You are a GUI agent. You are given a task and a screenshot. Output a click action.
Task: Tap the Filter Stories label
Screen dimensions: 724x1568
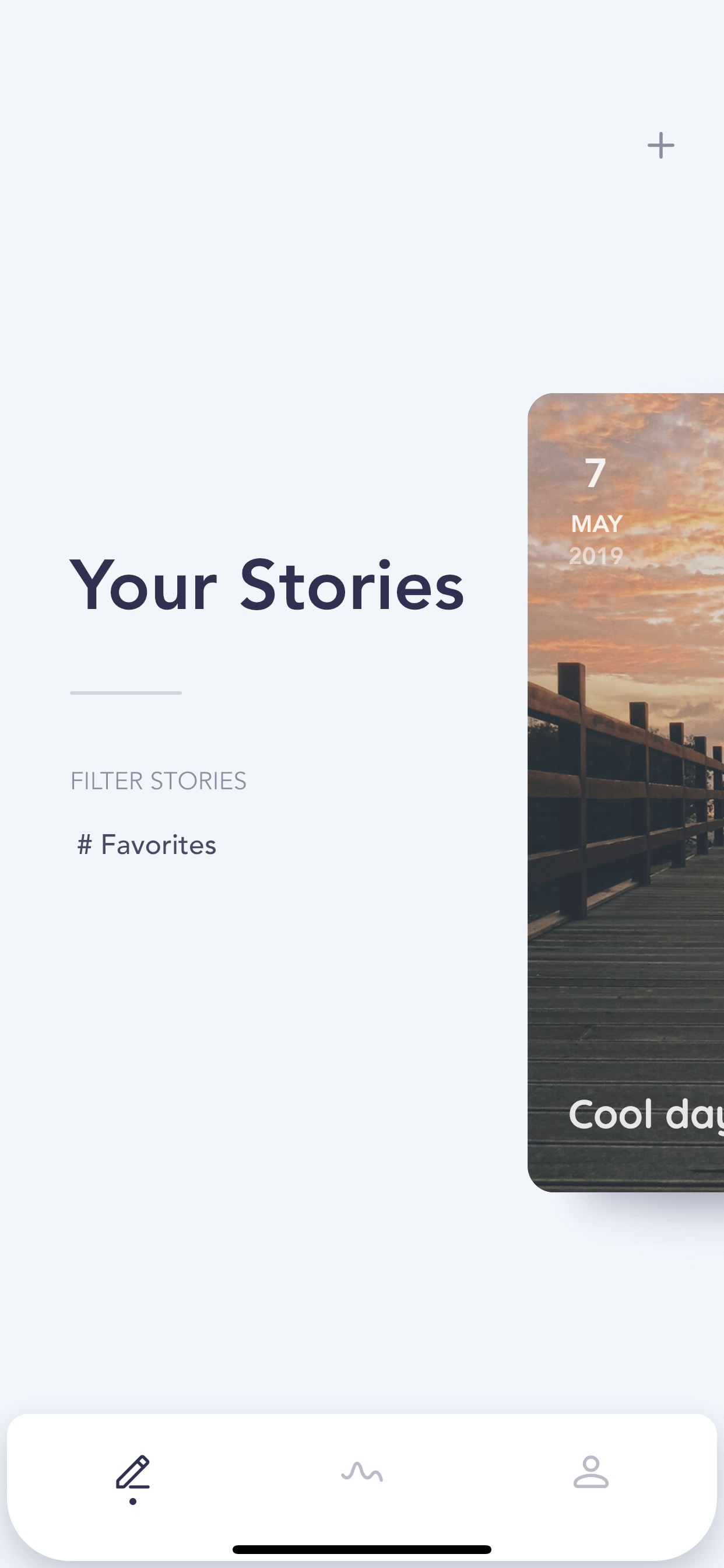(x=158, y=781)
